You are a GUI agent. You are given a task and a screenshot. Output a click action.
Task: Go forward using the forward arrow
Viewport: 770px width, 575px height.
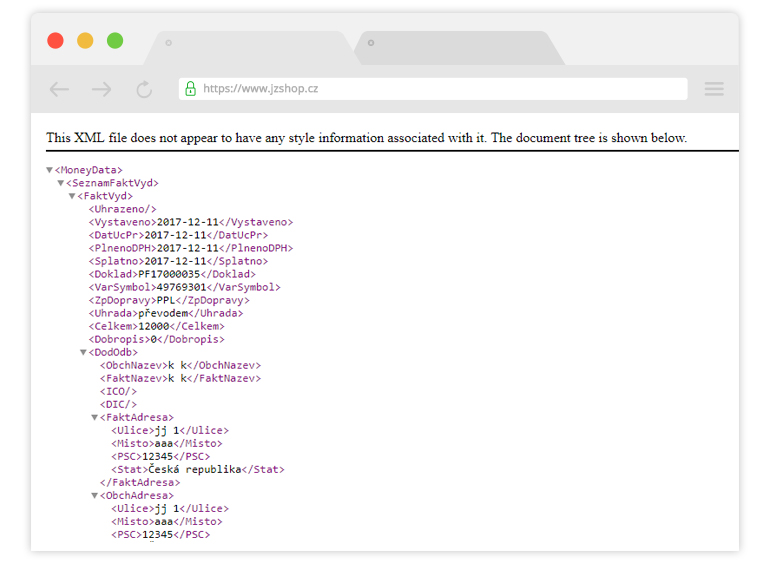(x=102, y=89)
